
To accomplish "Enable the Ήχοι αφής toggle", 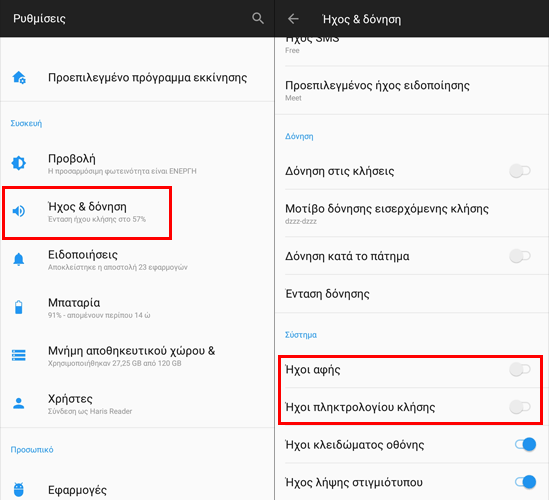I will (520, 369).
